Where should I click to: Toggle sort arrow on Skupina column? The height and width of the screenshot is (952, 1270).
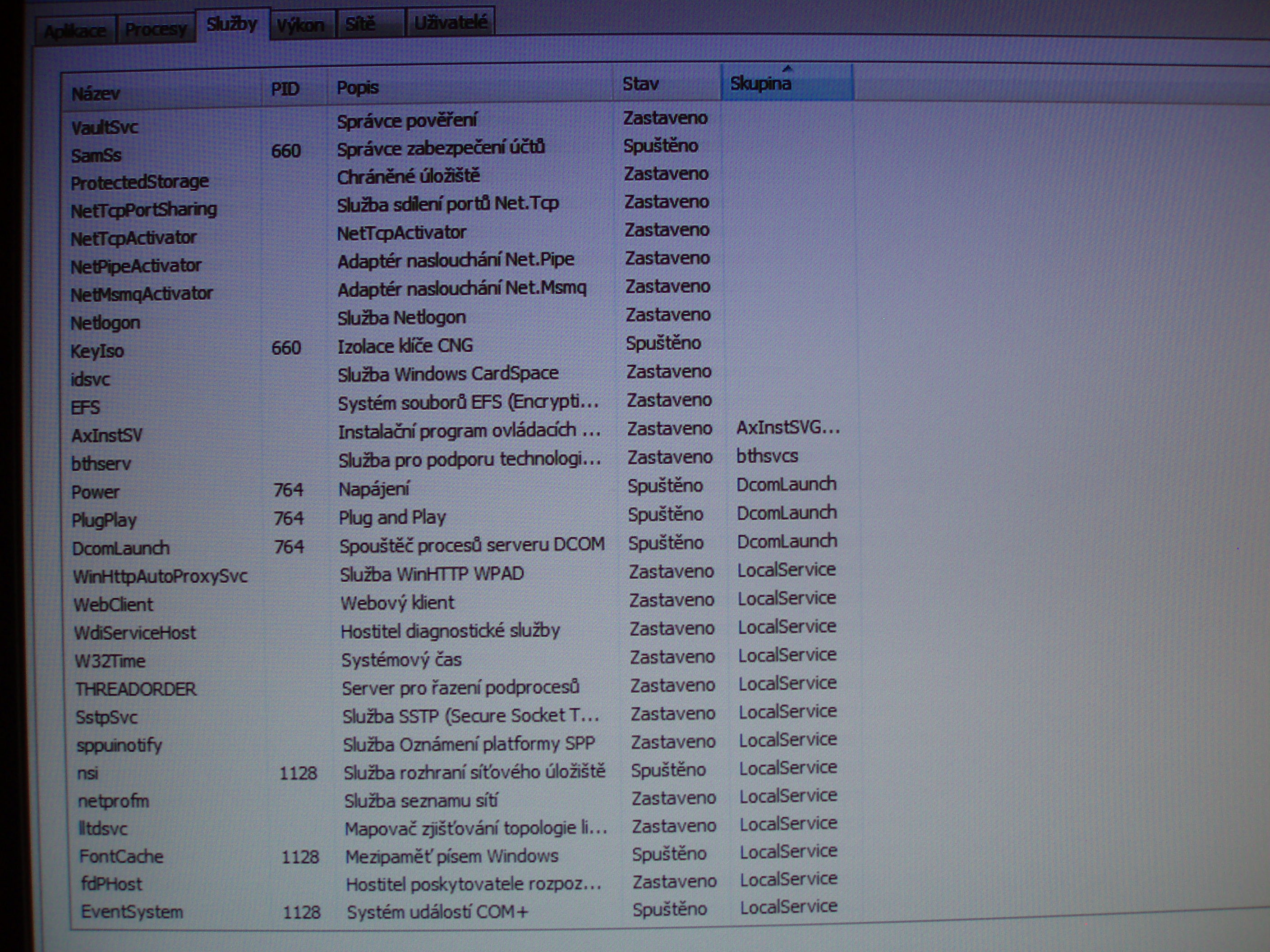coord(761,84)
